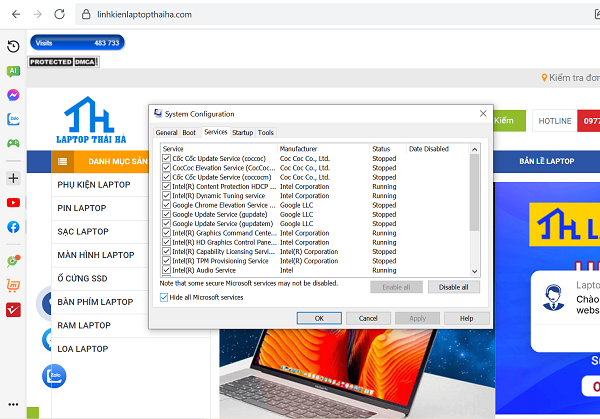The width and height of the screenshot is (600, 419).
Task: Open the browser history sidebar icon
Action: 13,47
